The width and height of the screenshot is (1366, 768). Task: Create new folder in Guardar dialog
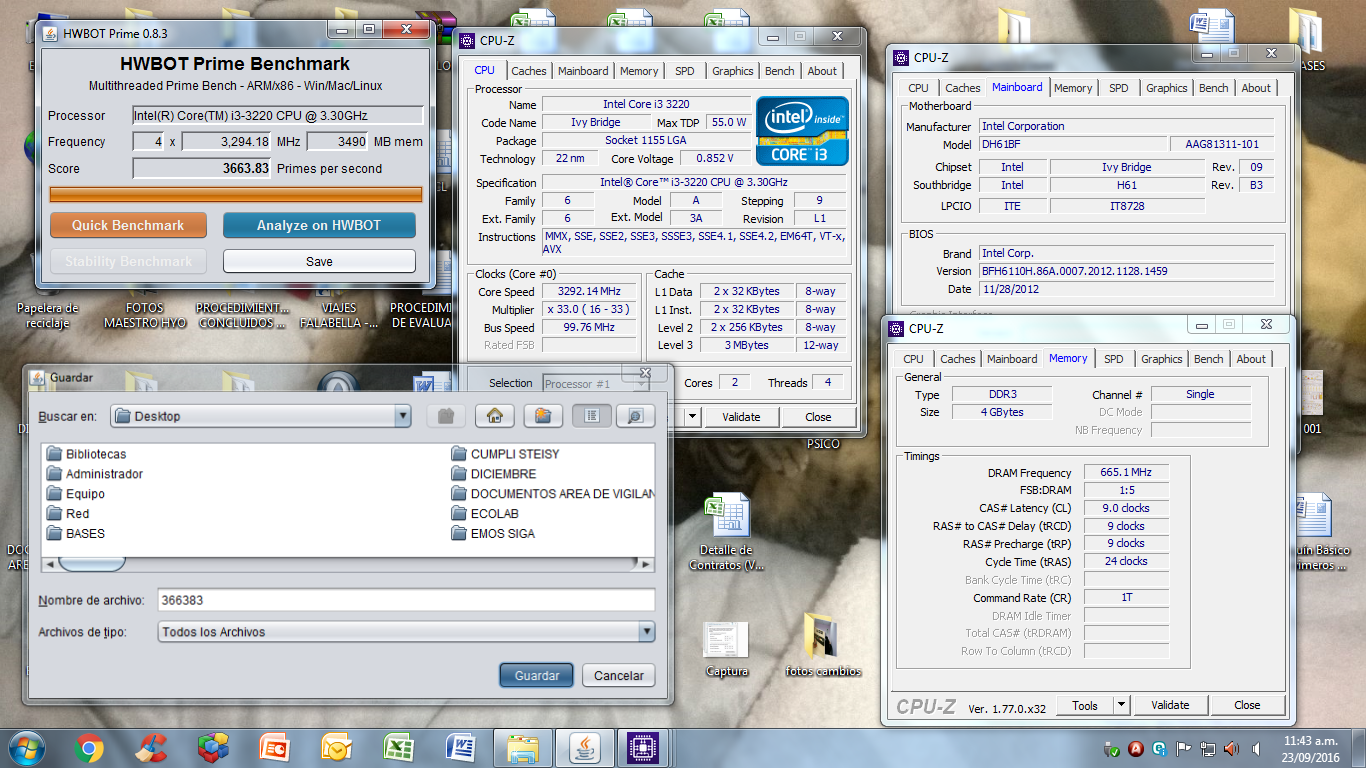tap(542, 416)
